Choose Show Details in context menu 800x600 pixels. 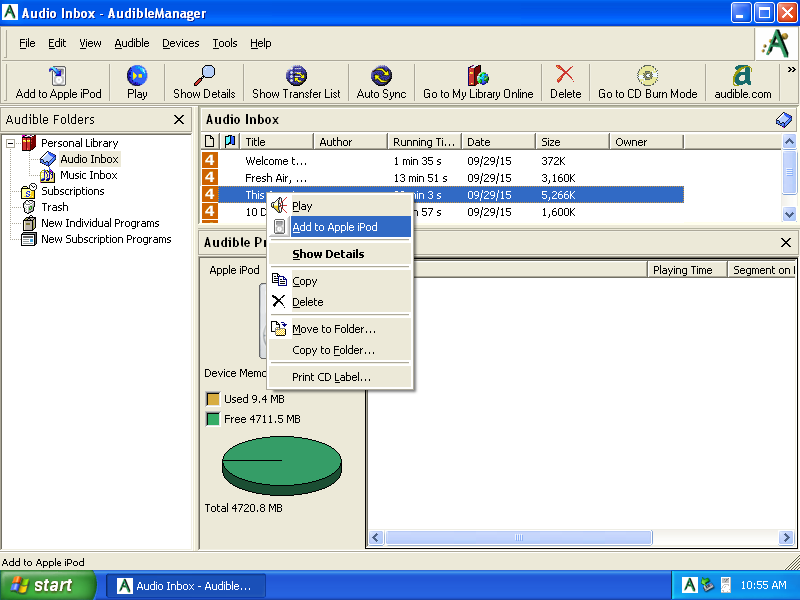tap(340, 254)
